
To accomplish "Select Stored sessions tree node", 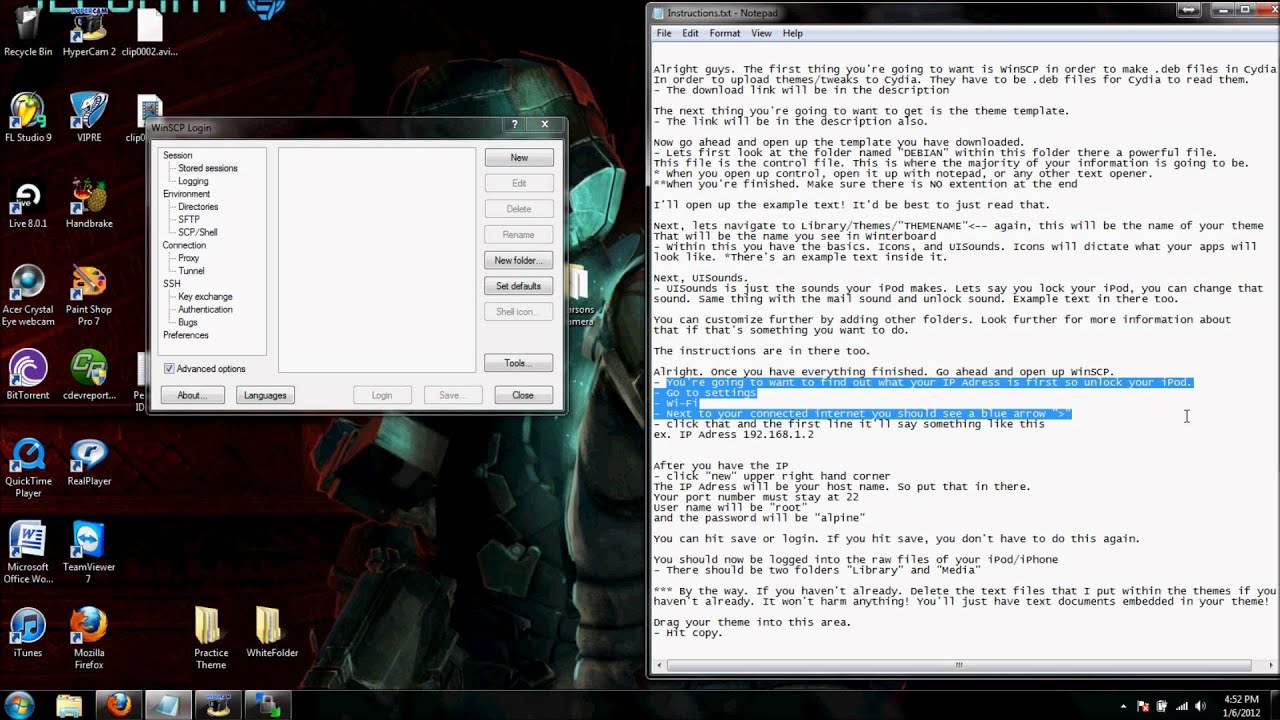I will [208, 168].
